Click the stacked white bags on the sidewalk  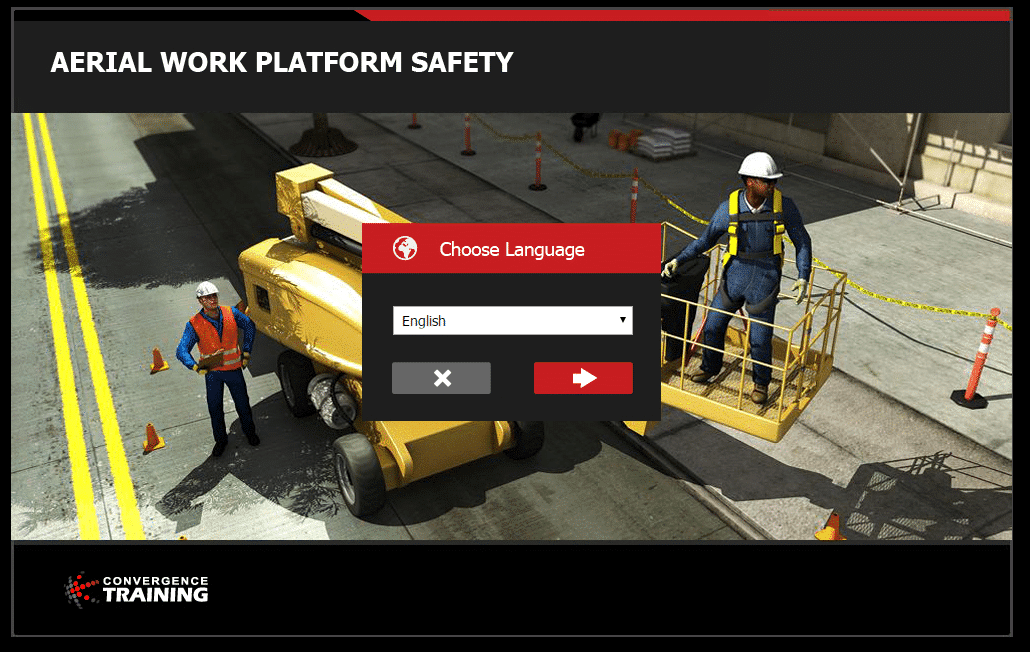point(666,142)
